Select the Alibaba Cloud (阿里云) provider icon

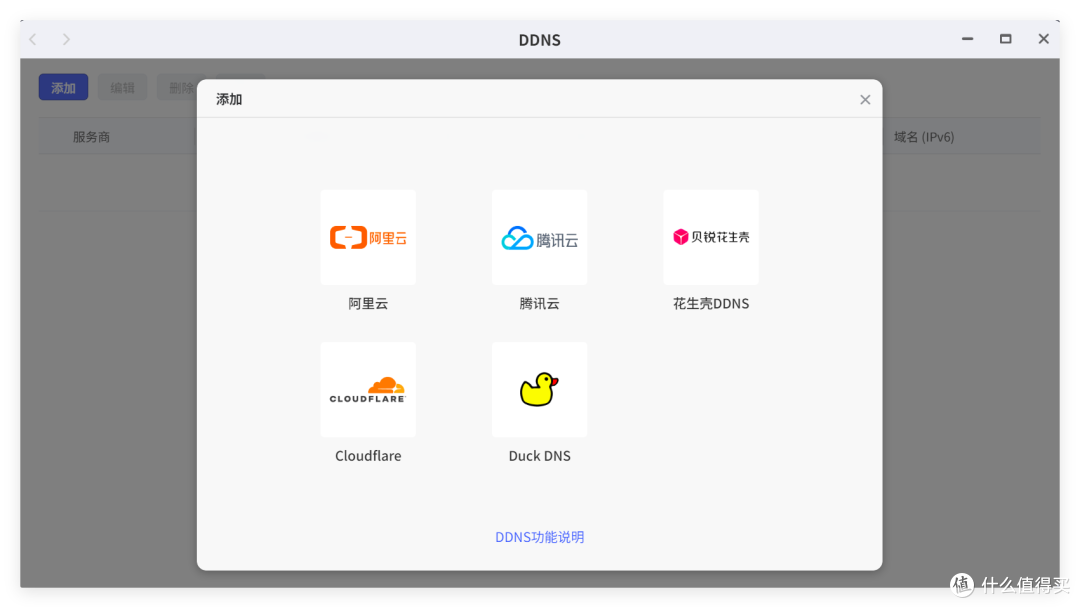pyautogui.click(x=368, y=237)
